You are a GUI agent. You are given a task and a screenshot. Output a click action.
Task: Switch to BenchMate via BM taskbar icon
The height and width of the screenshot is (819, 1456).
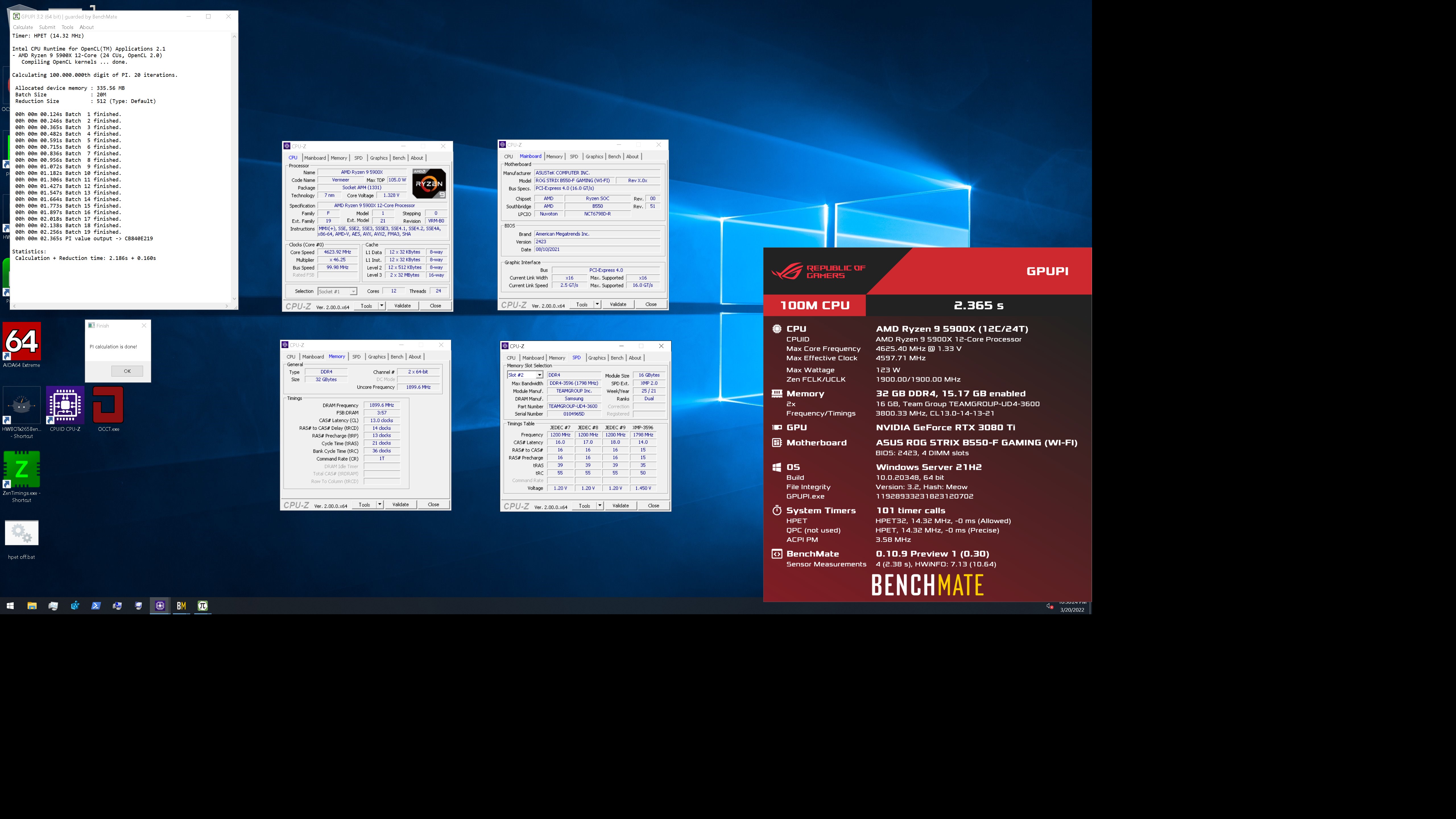click(x=181, y=606)
